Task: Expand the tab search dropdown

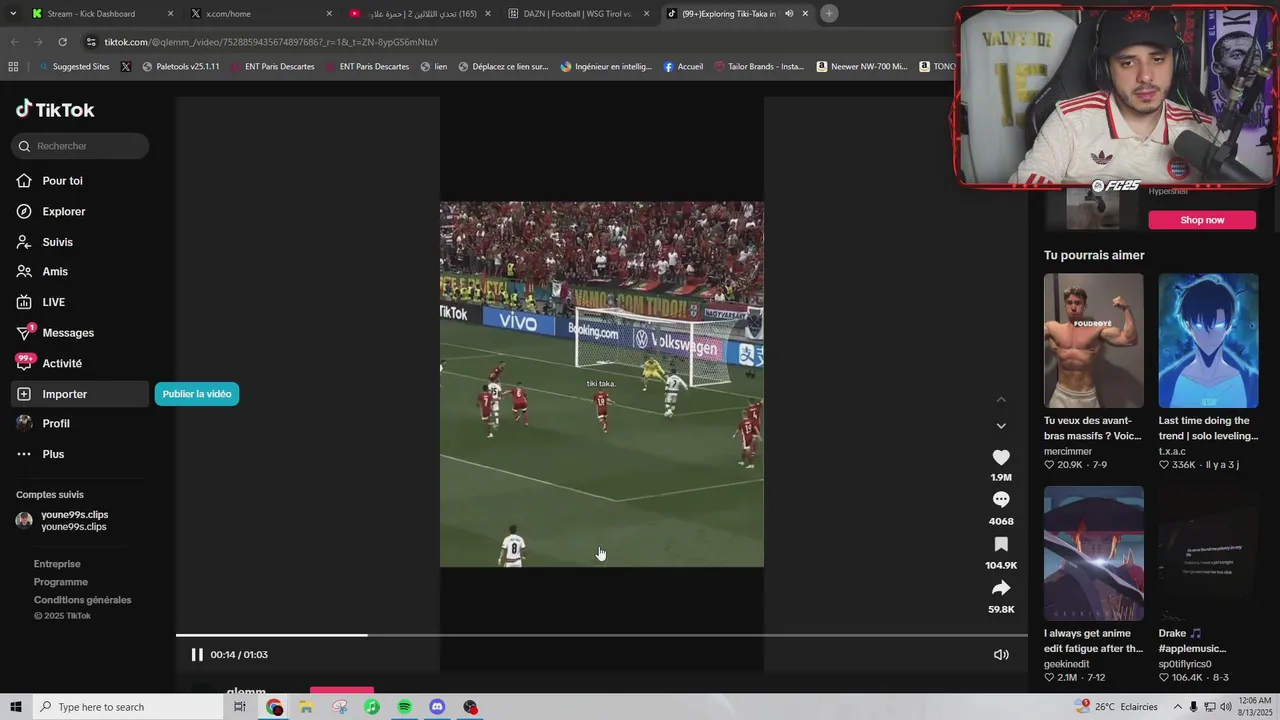Action: pyautogui.click(x=13, y=14)
